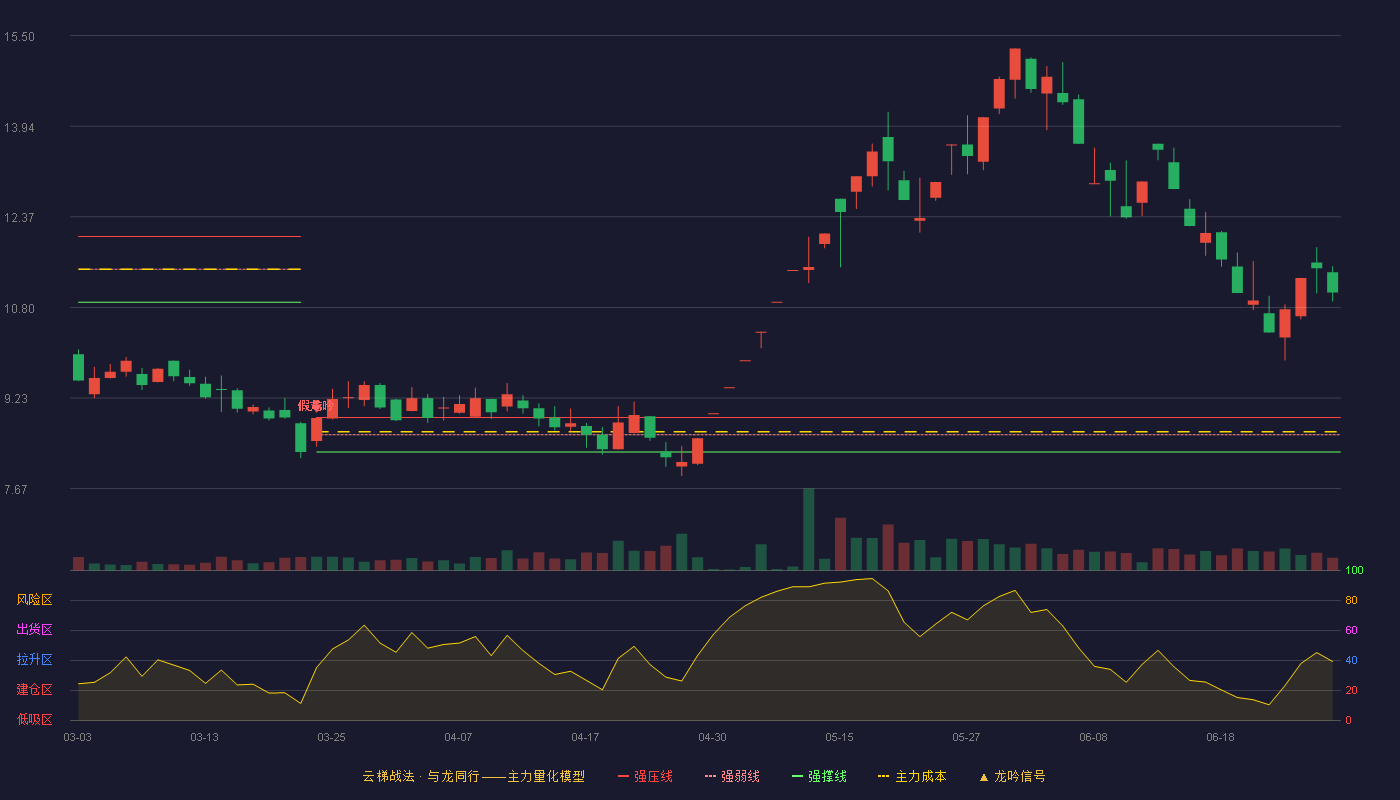
Task: Click the blue 40 indicator axis value
Action: click(x=1351, y=661)
